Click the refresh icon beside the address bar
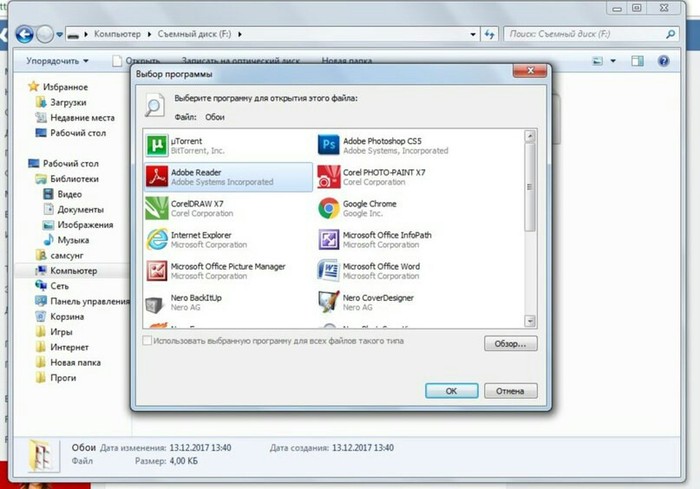The height and width of the screenshot is (489, 700). (x=490, y=34)
